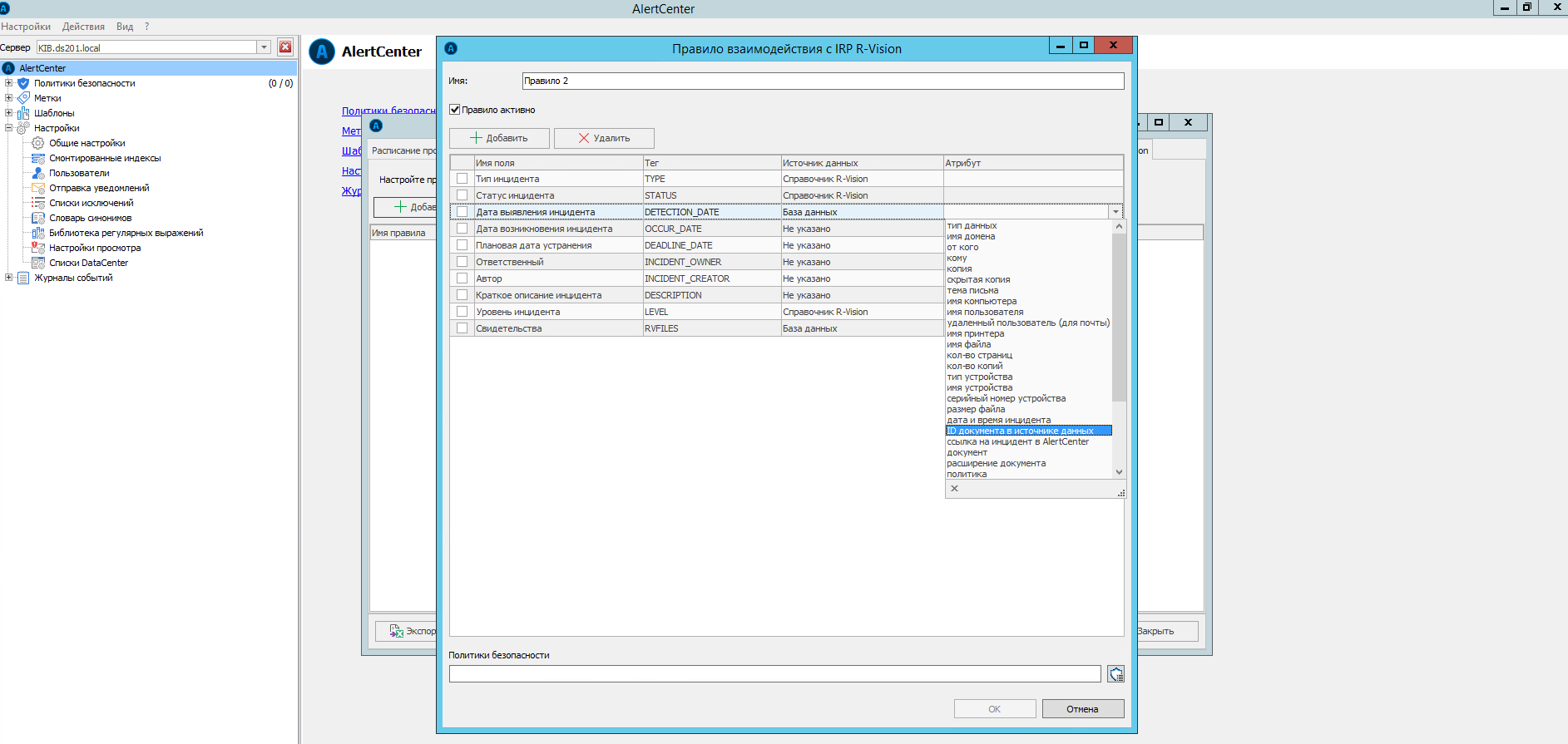Click the red cross icon on Удалить
Image resolution: width=1568 pixels, height=744 pixels.
point(584,138)
